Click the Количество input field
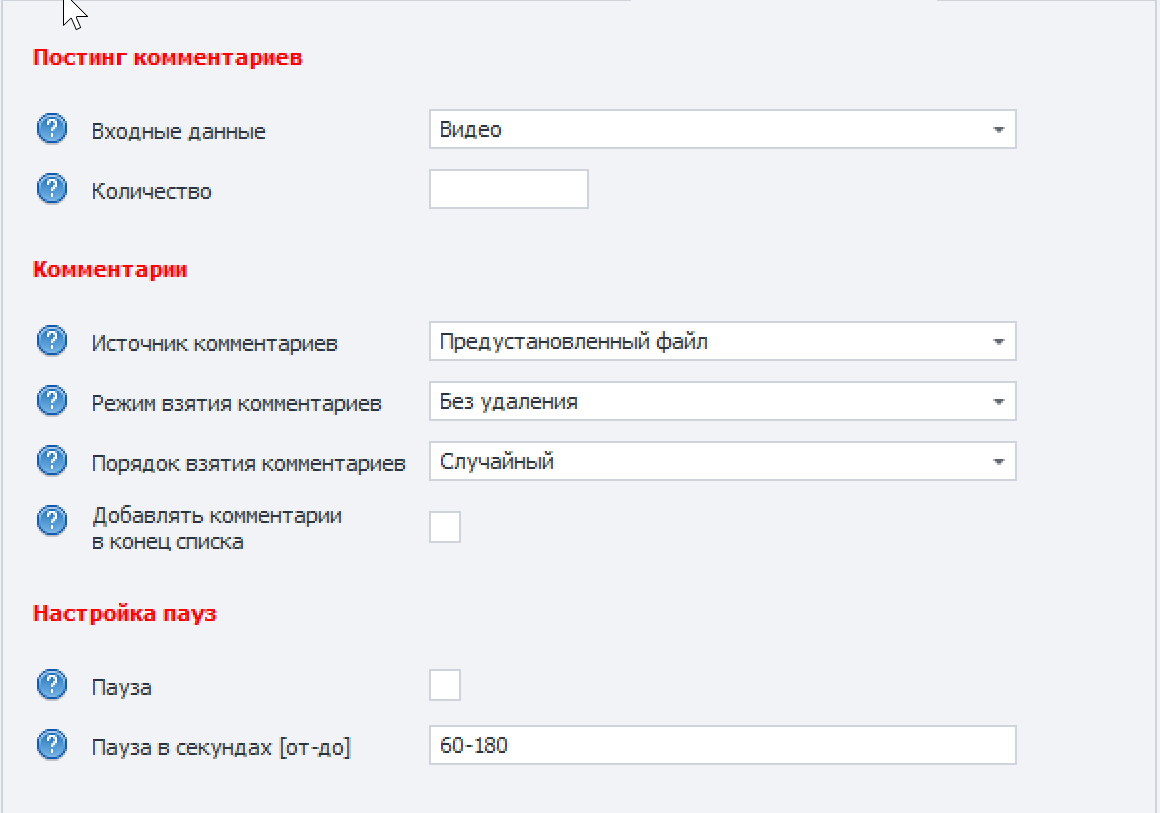Viewport: 1160px width, 813px height. (508, 190)
